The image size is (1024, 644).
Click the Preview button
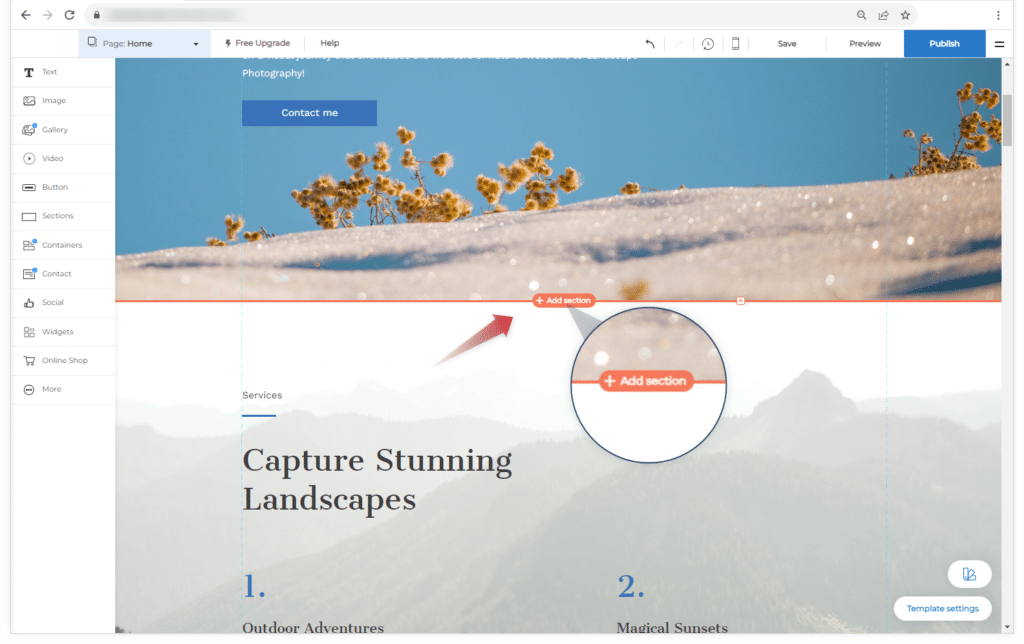point(865,44)
